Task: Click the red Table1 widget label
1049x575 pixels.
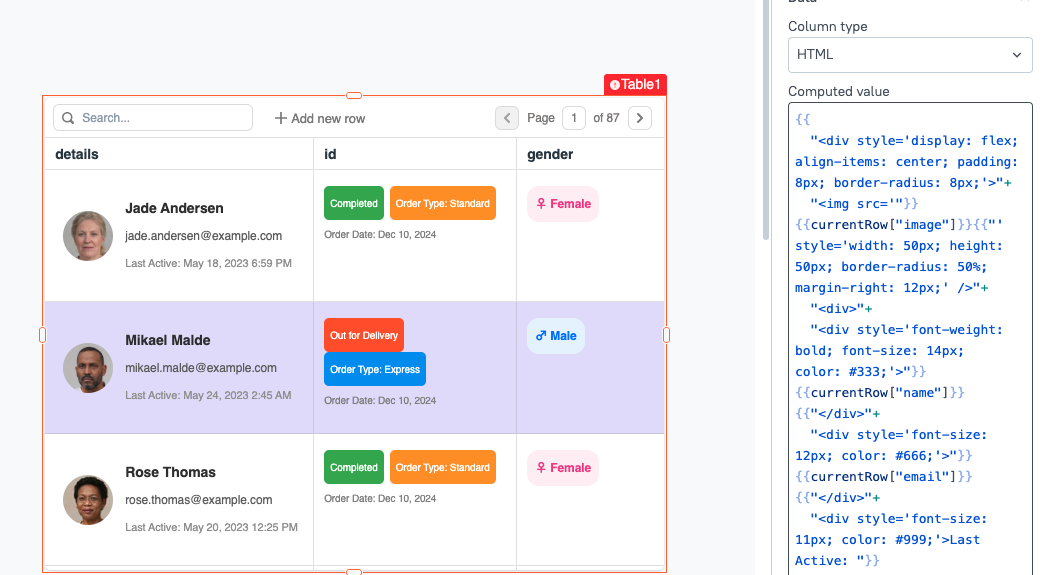Action: point(635,85)
